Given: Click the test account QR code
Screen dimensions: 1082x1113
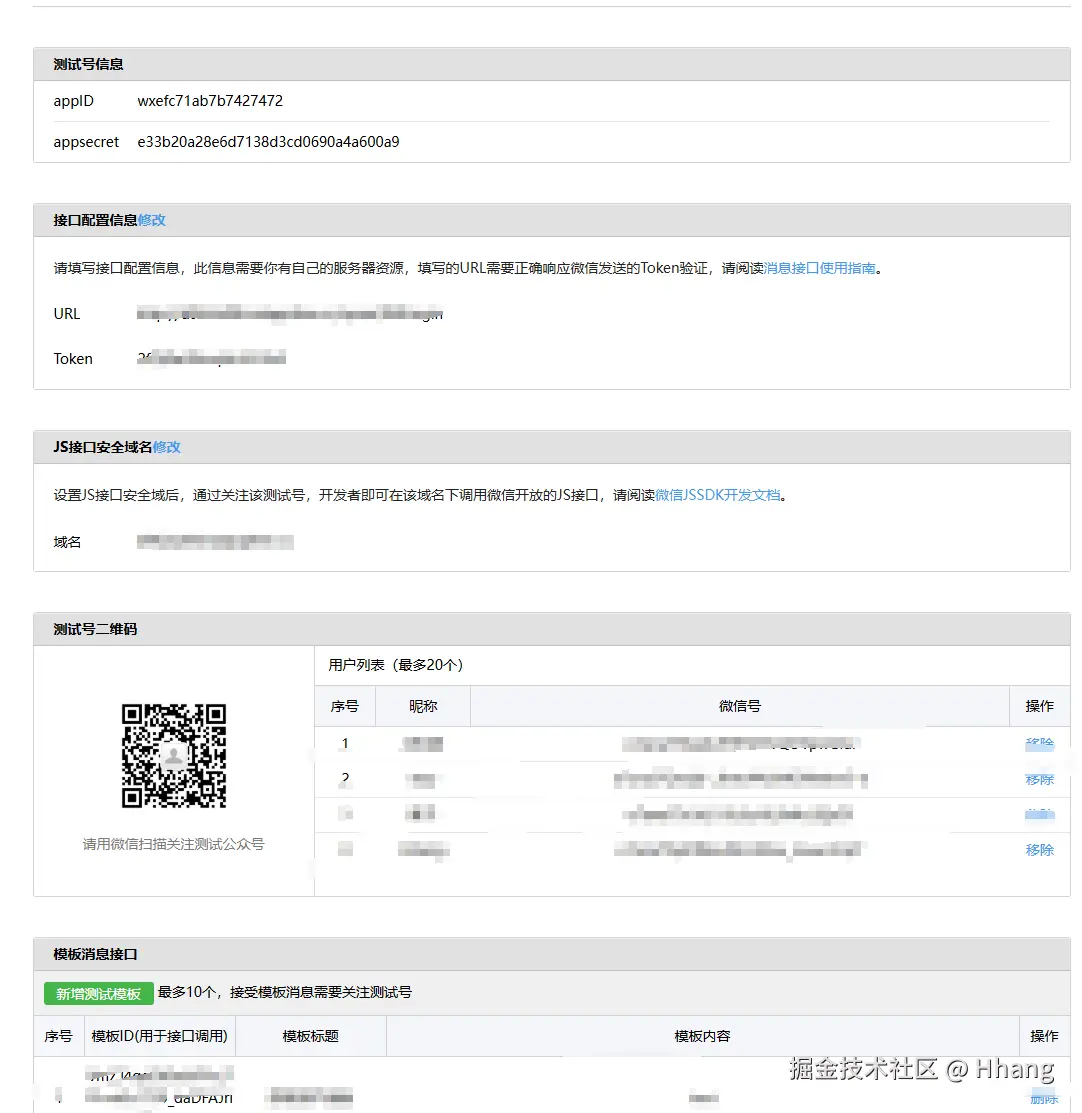Looking at the screenshot, I should tap(174, 756).
